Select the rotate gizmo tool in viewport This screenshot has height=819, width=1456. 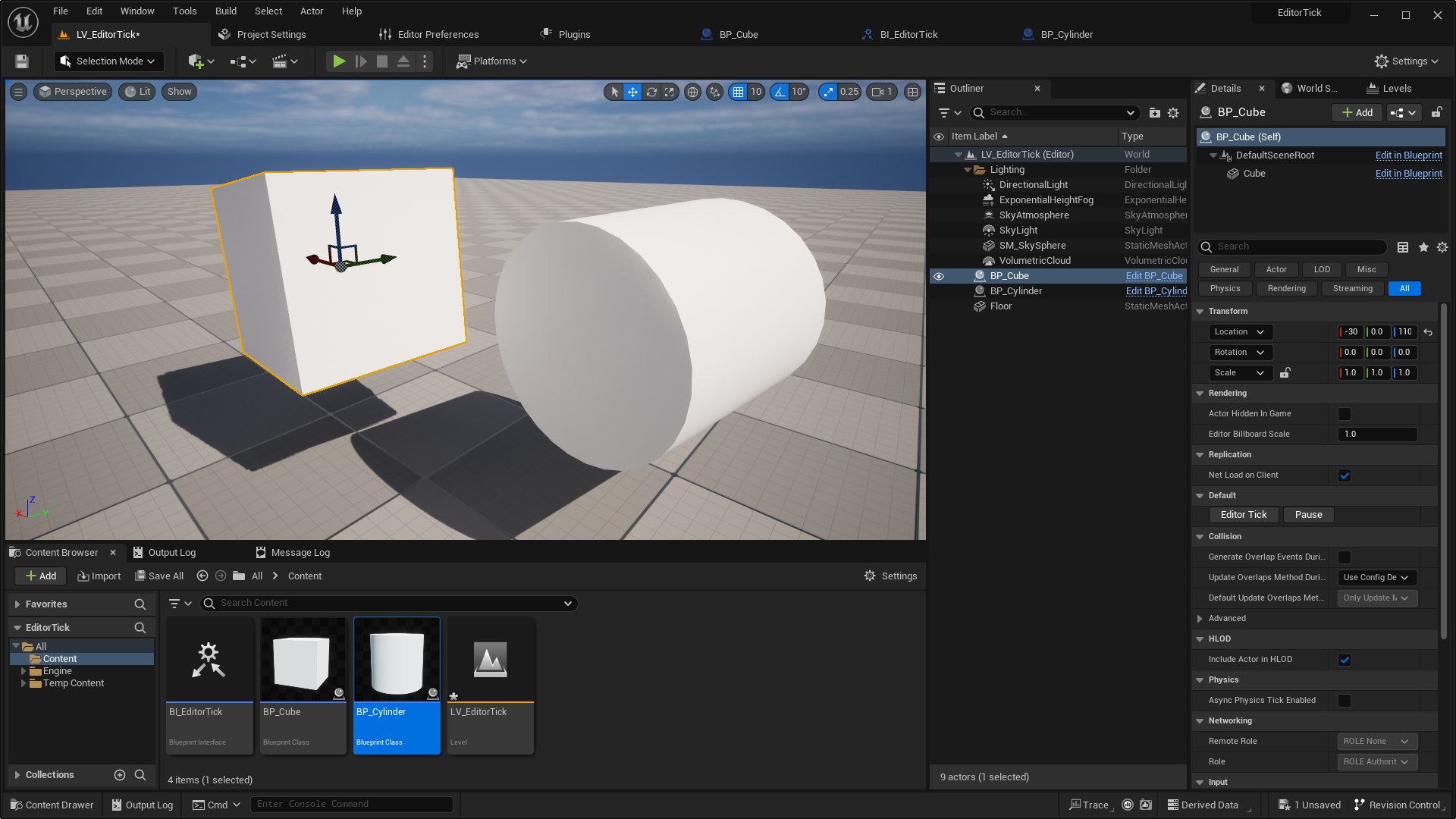point(651,92)
